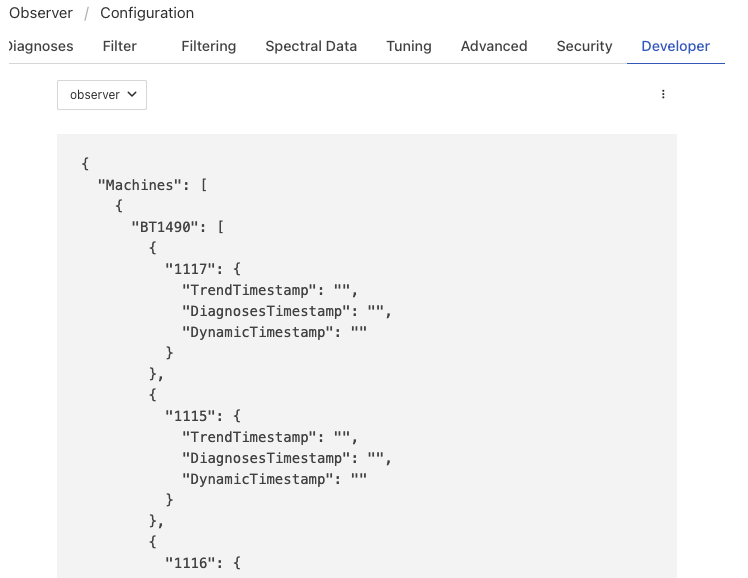This screenshot has width=748, height=578.
Task: Place cursor on the "1115" entry
Action: tap(190, 416)
